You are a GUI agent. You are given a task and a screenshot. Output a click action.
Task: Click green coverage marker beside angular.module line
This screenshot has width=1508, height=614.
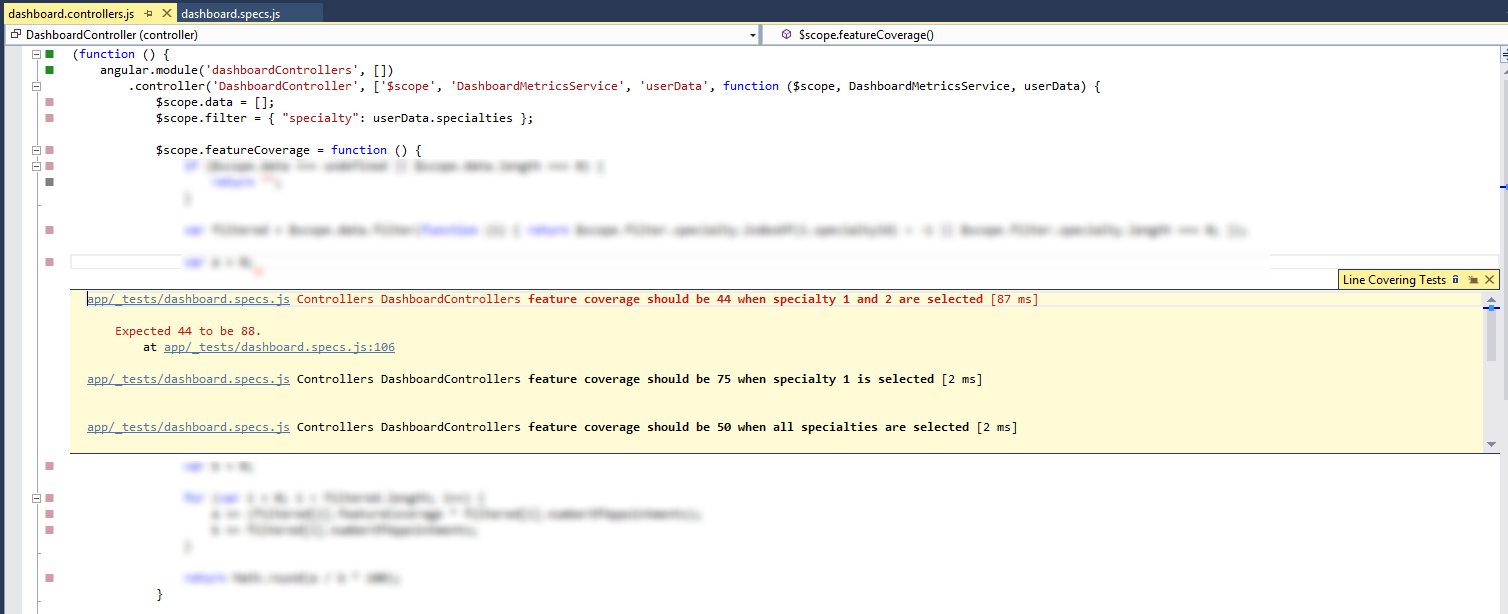coord(49,70)
